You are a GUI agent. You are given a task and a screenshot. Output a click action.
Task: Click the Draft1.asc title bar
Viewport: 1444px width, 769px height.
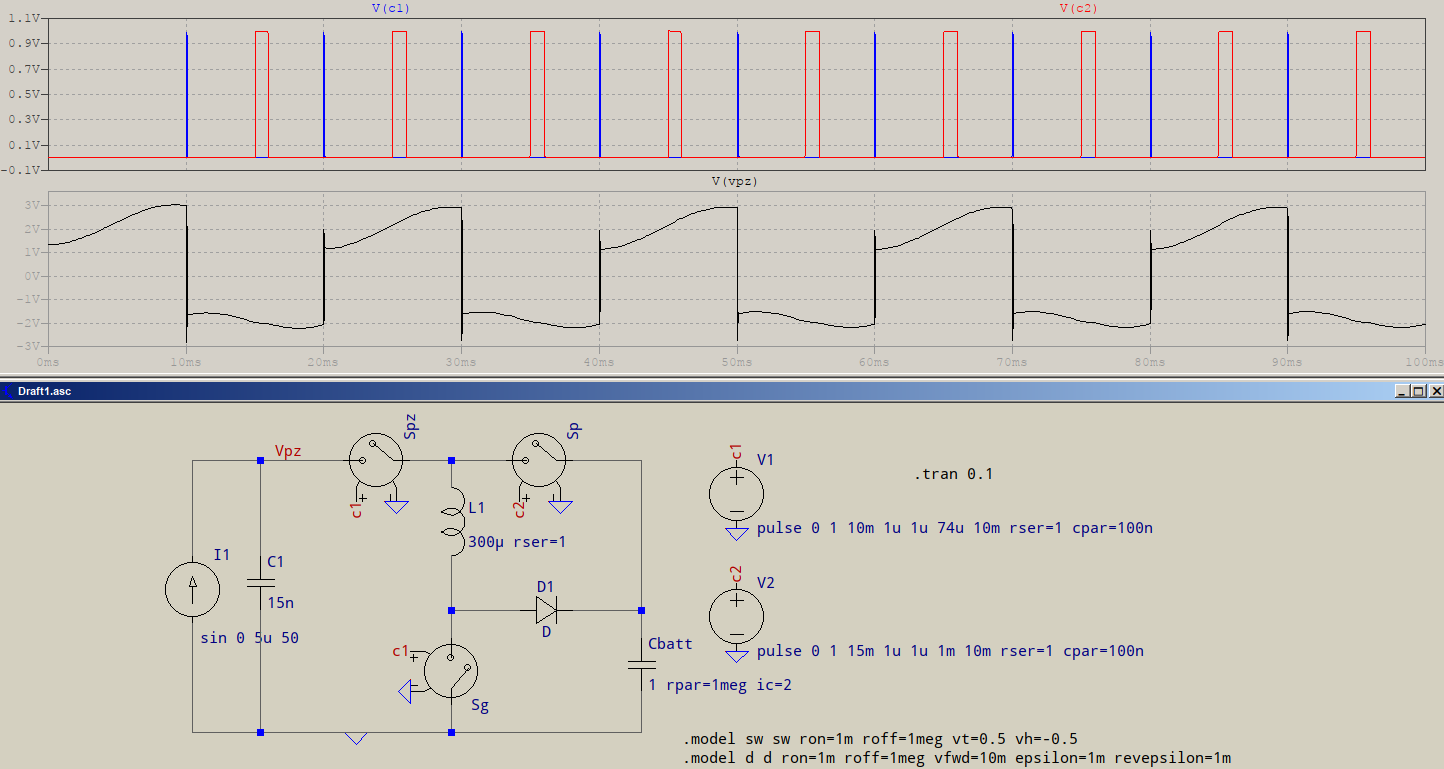(x=722, y=391)
